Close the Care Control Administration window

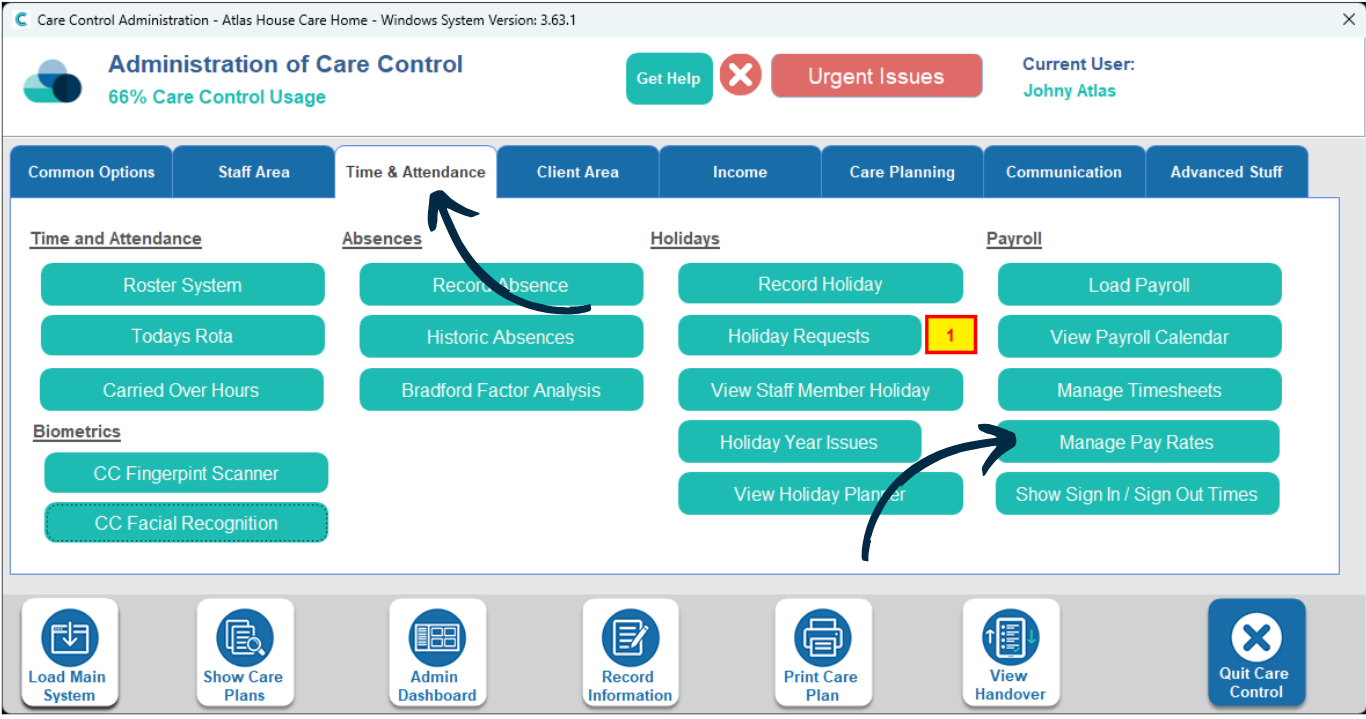[x=1347, y=19]
